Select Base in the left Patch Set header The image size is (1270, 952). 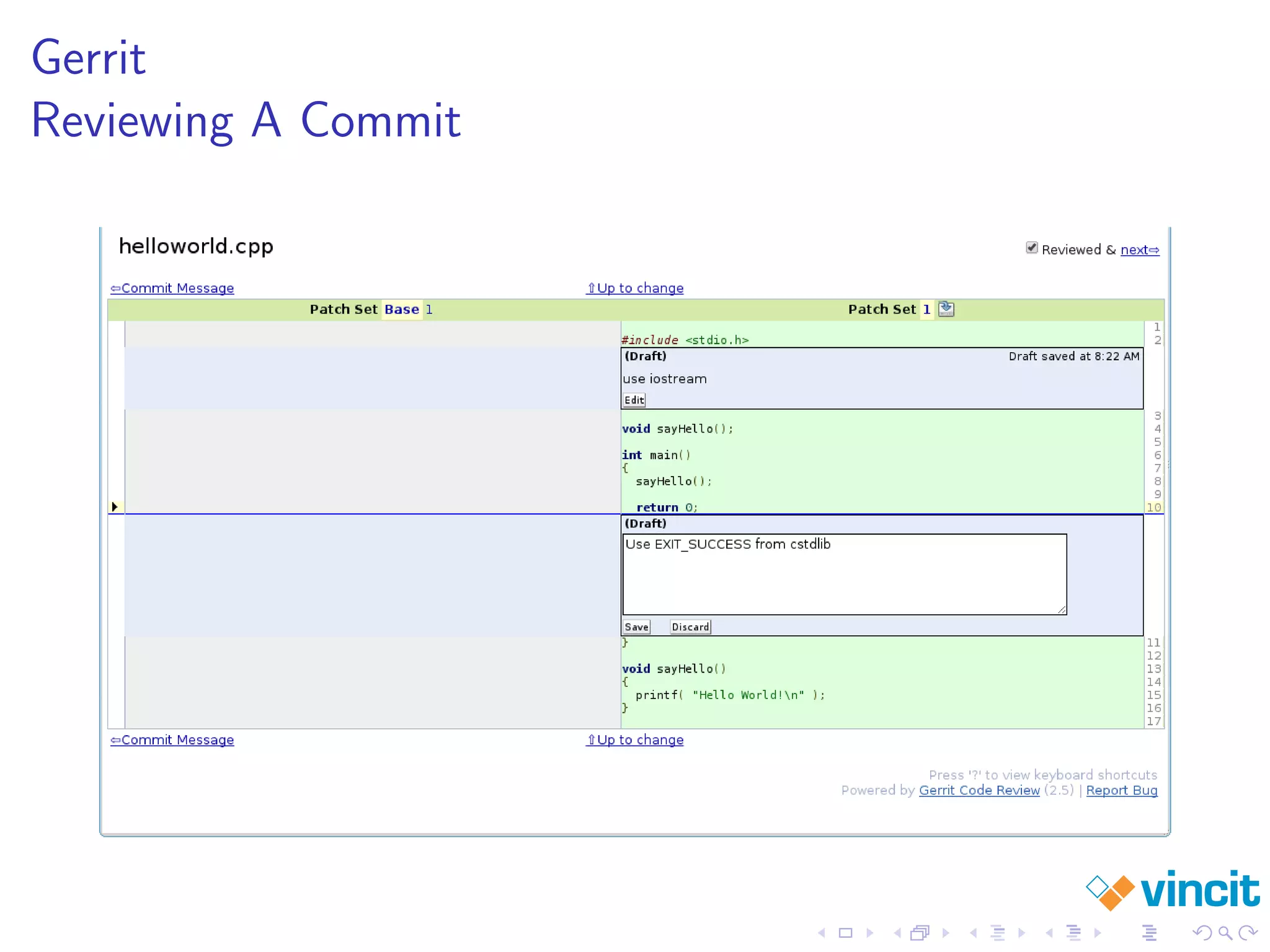tap(402, 309)
